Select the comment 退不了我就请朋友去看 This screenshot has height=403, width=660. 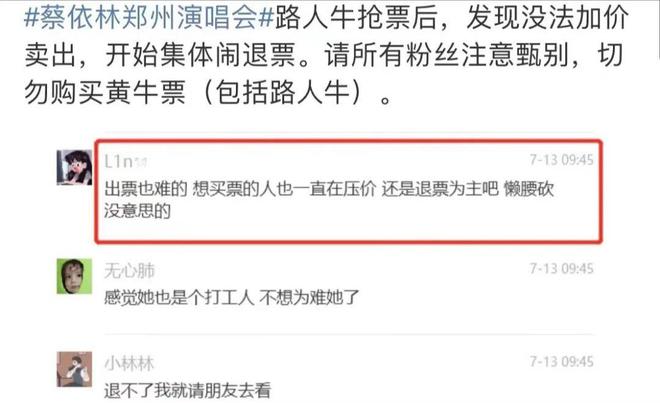pyautogui.click(x=187, y=390)
